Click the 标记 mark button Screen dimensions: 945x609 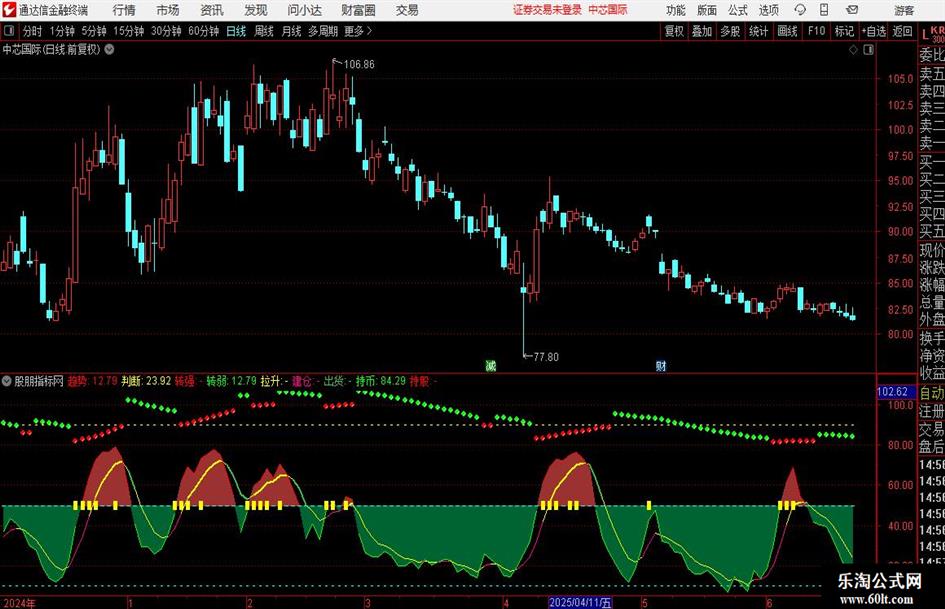[x=844, y=31]
